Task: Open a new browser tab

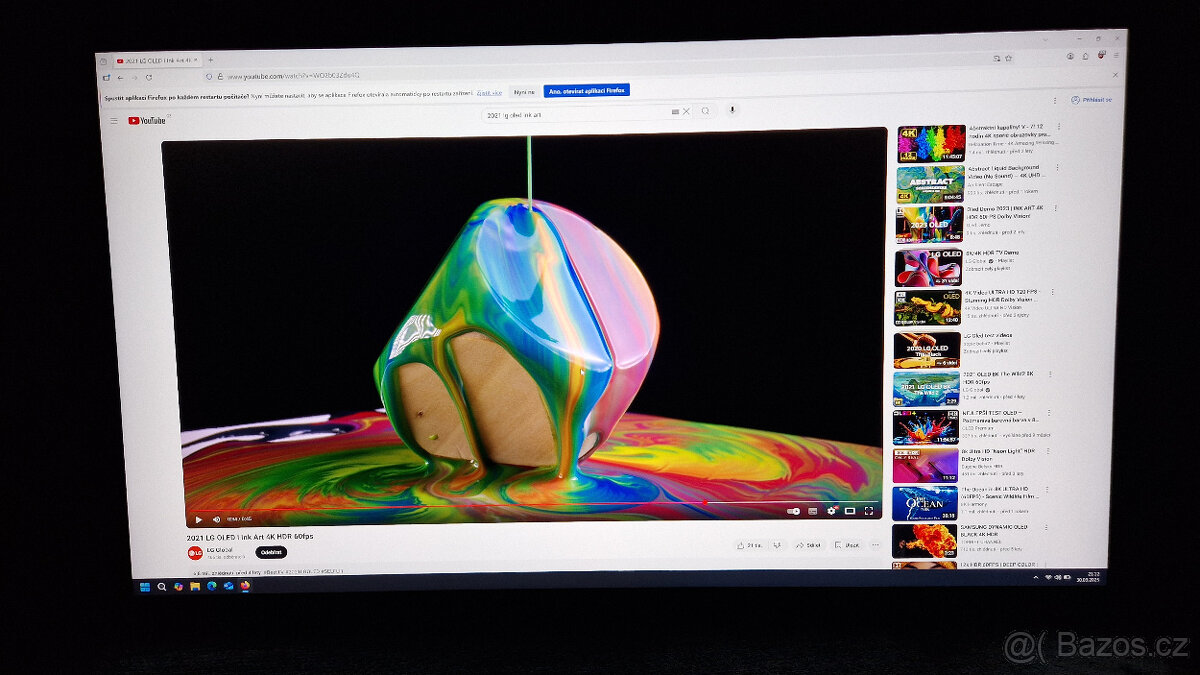Action: click(210, 60)
